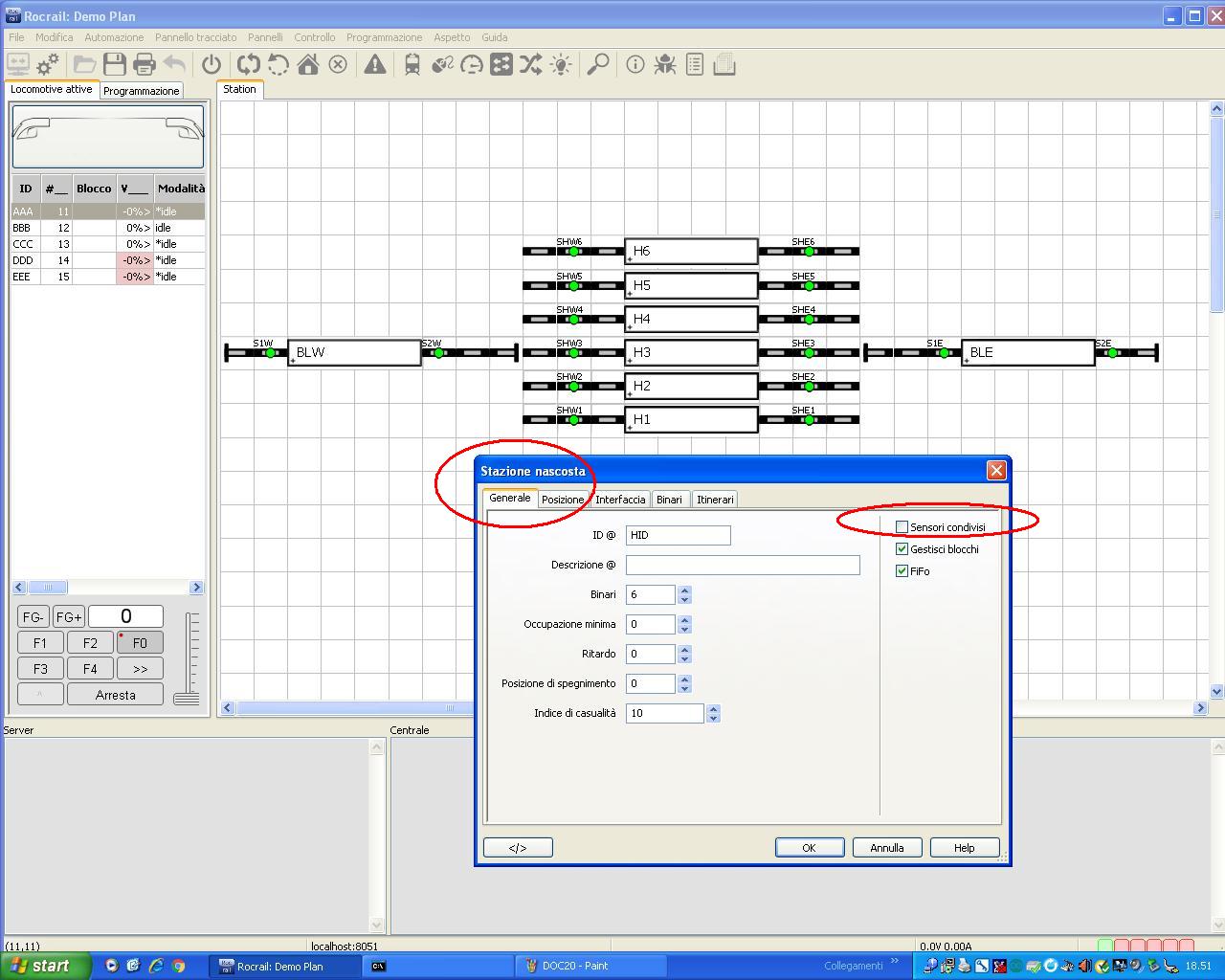Switch to Programmazione tab
Screen dimensions: 1225x980
142,91
